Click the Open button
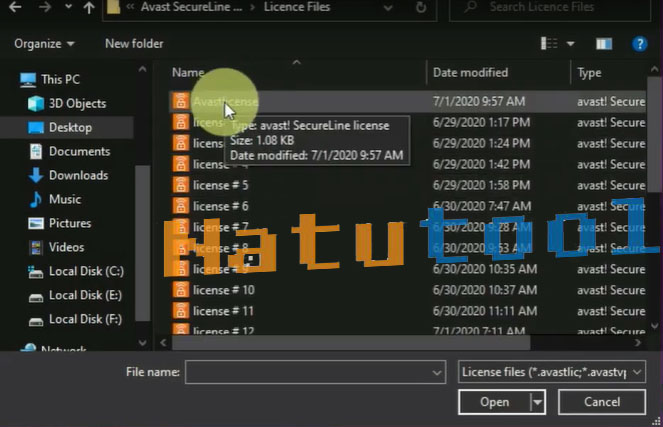The width and height of the screenshot is (663, 427). click(x=494, y=402)
